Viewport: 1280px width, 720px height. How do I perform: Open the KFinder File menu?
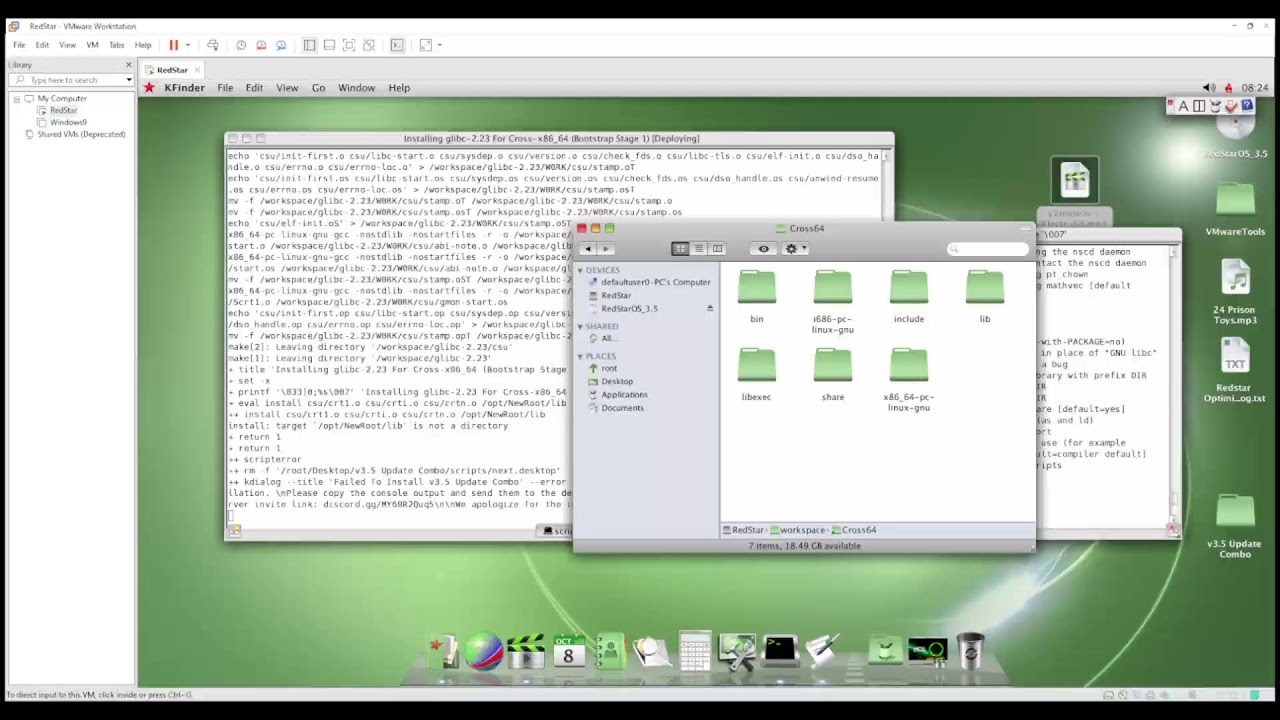225,88
